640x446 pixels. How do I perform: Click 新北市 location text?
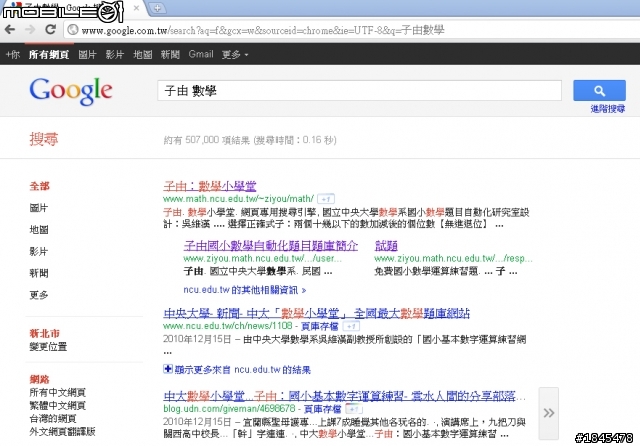pos(44,333)
